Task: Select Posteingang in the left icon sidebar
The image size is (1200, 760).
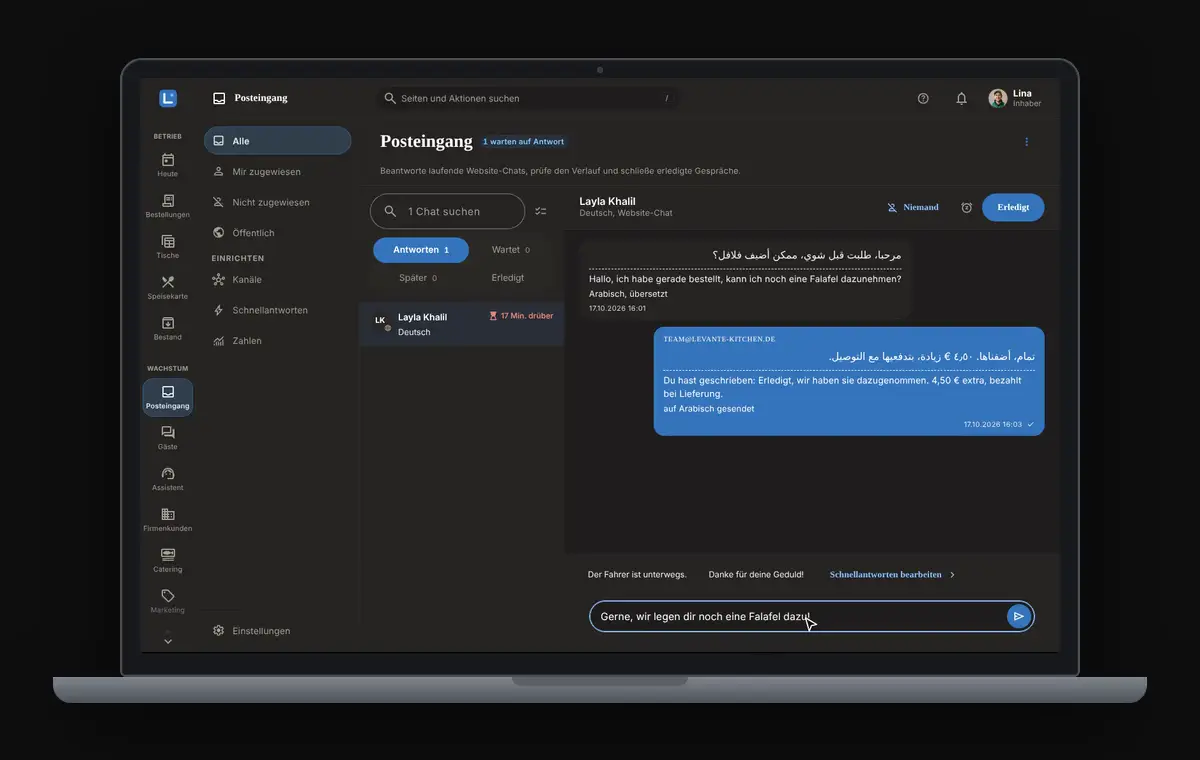Action: (x=167, y=398)
